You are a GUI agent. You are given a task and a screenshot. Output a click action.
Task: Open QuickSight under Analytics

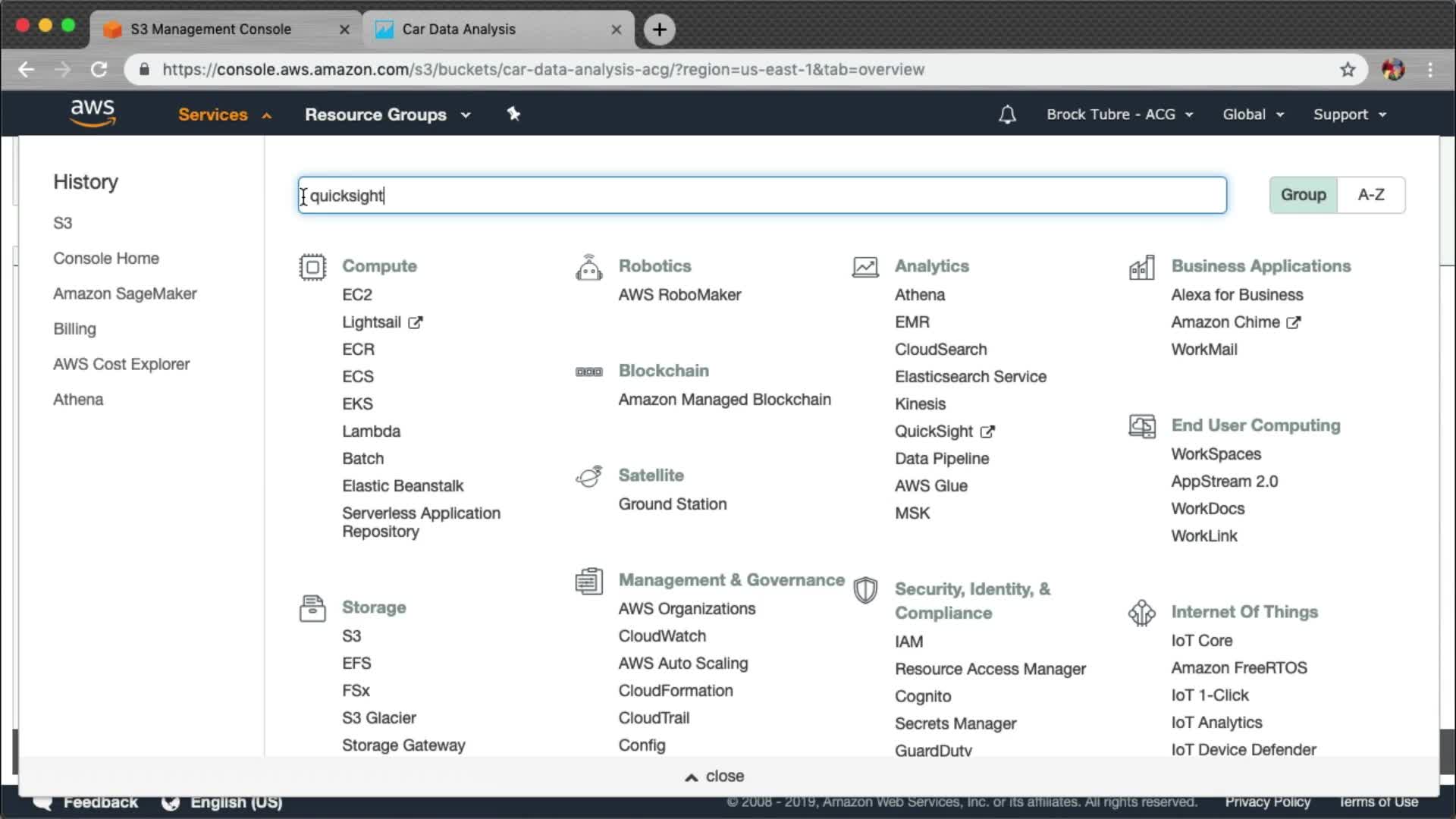click(x=934, y=431)
